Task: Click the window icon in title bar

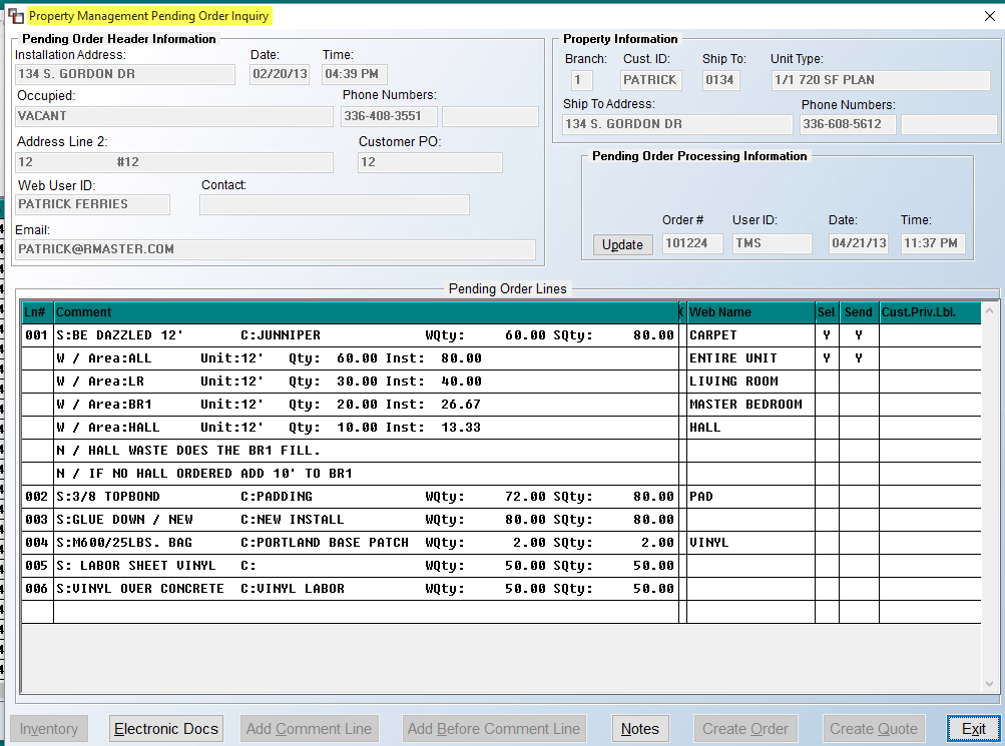Action: tap(15, 15)
